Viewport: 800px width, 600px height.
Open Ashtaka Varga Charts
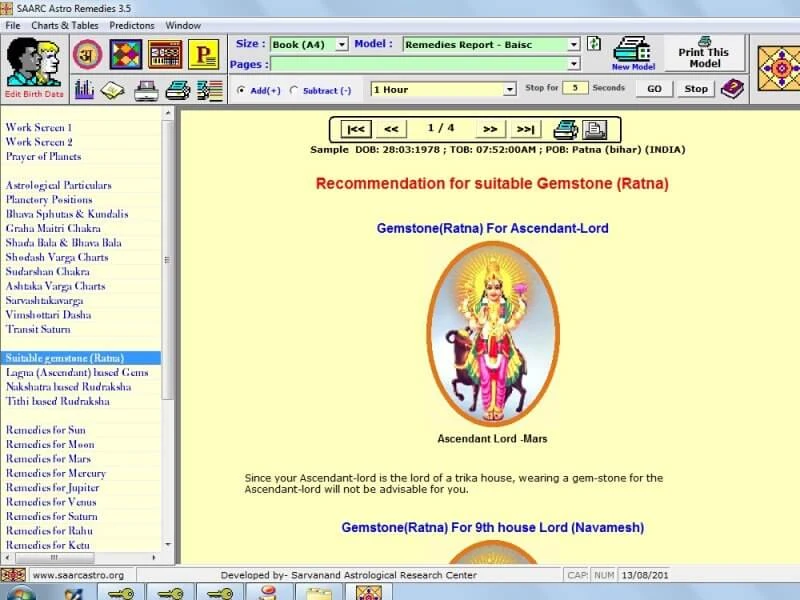tap(55, 286)
